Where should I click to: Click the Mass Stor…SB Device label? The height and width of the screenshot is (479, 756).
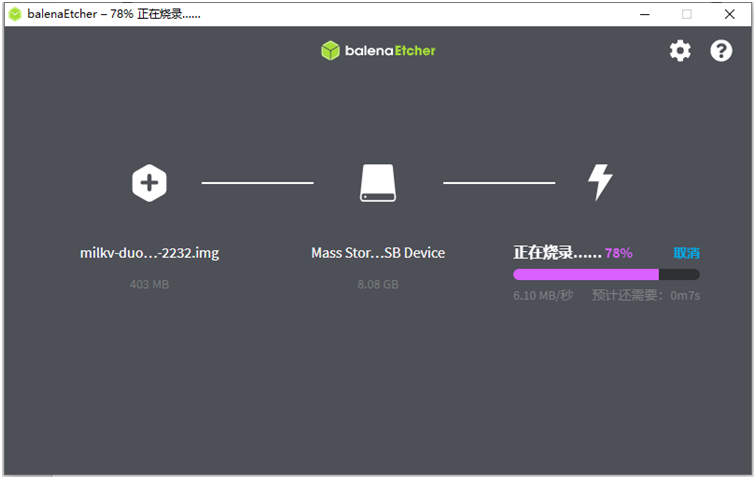[x=378, y=253]
